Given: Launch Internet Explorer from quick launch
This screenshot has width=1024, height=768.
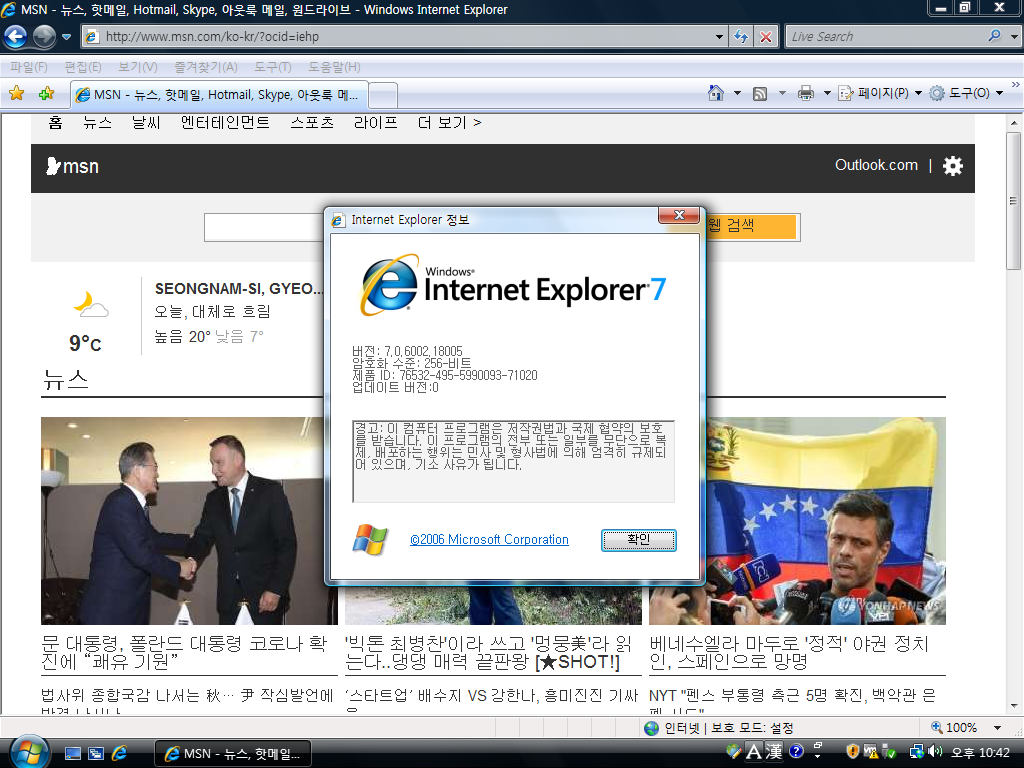Looking at the screenshot, I should point(119,754).
